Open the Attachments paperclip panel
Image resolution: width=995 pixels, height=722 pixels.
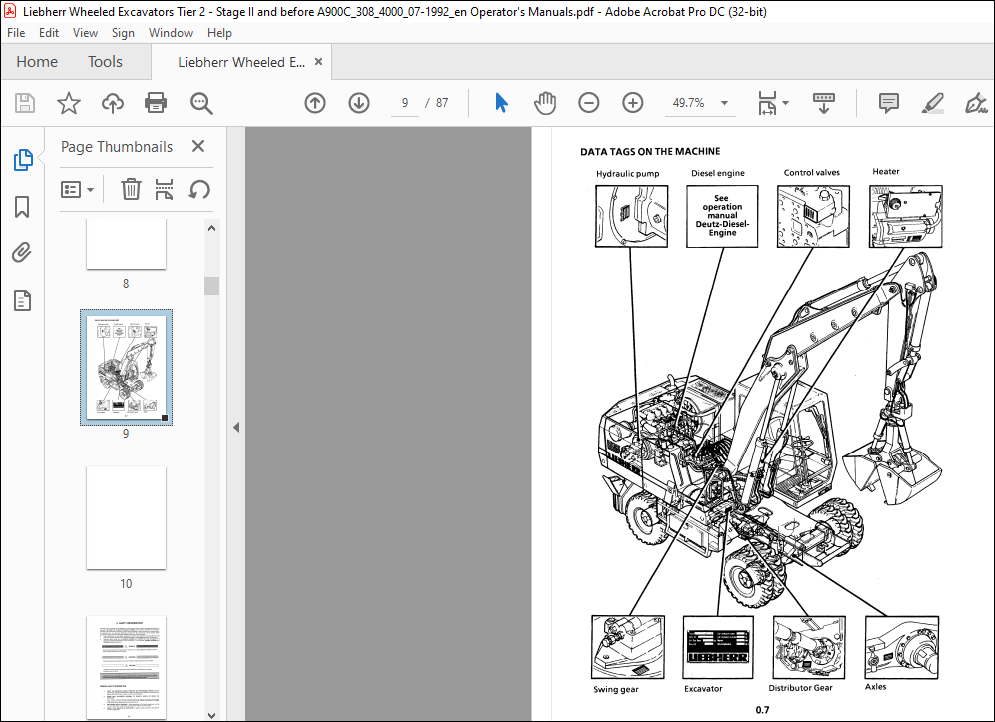[22, 253]
